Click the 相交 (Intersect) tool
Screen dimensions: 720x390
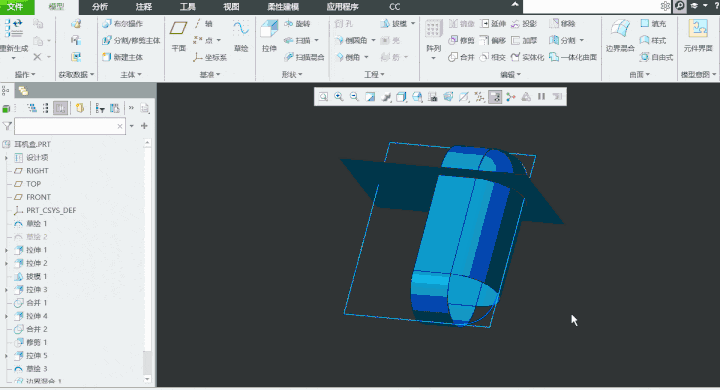(x=493, y=57)
